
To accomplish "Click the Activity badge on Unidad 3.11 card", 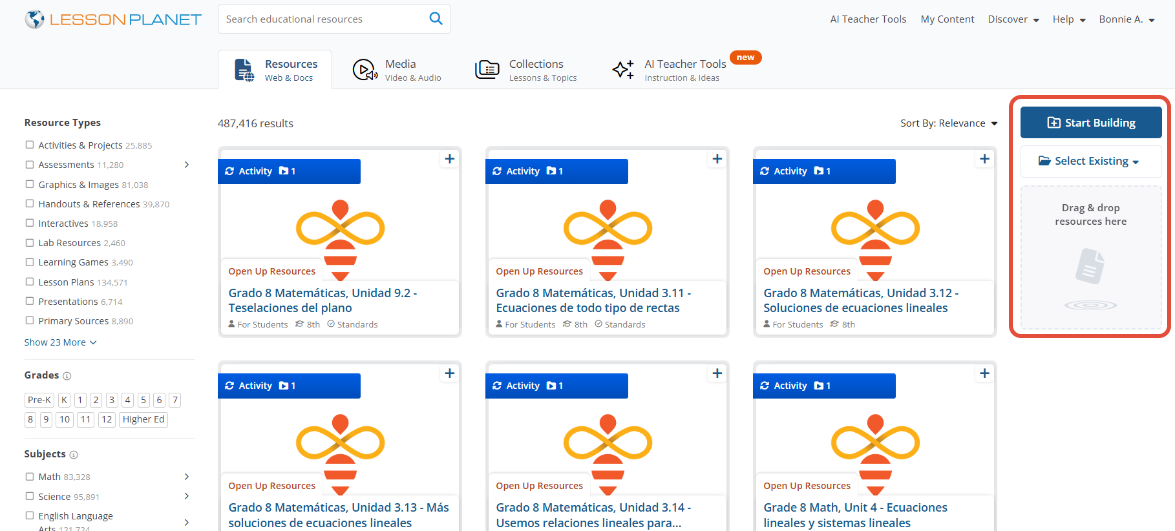I will point(557,172).
